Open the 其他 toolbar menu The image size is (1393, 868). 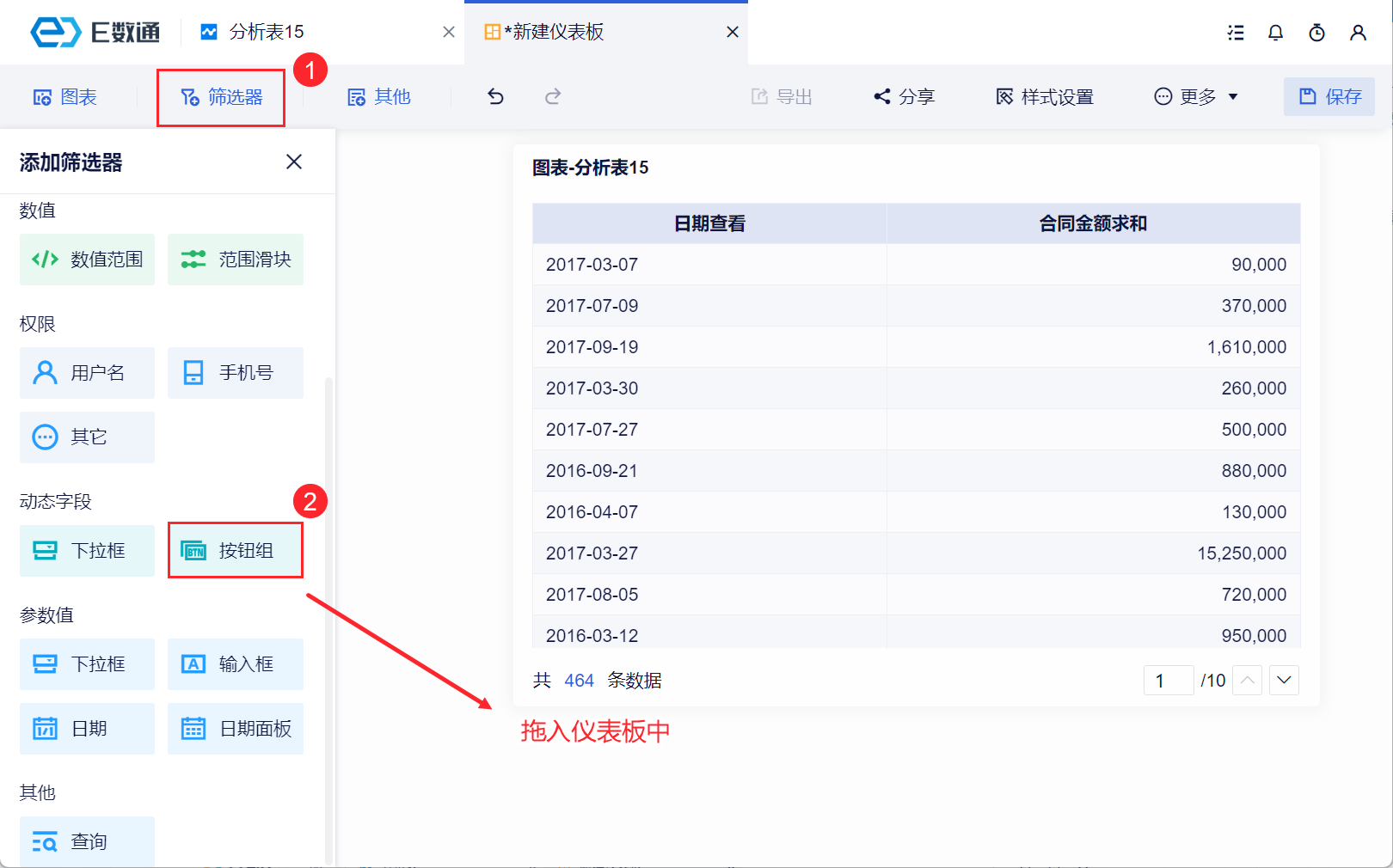(x=379, y=97)
